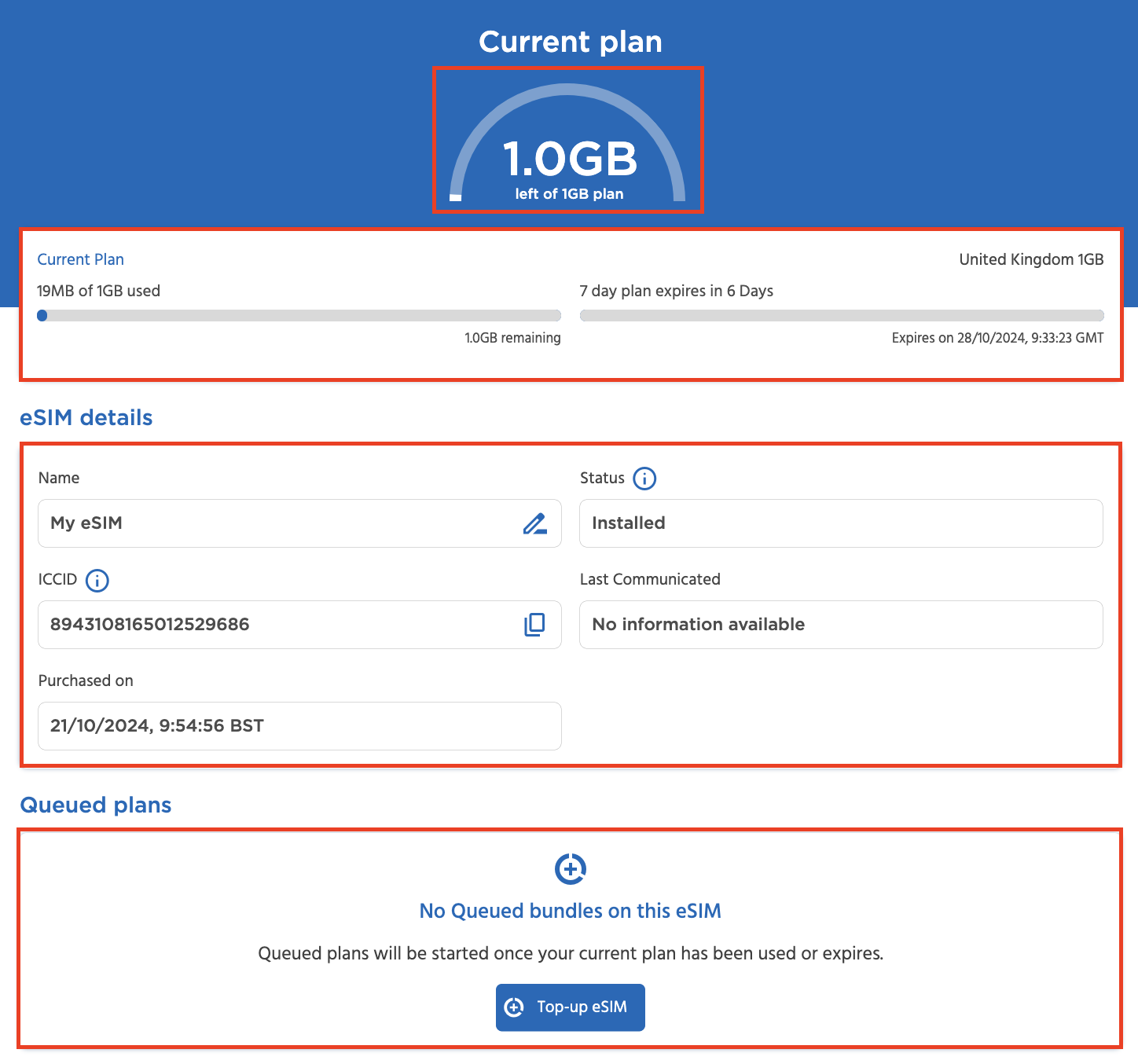Click the info icon next to Status
Screen dimensions: 1138x1064
click(644, 479)
